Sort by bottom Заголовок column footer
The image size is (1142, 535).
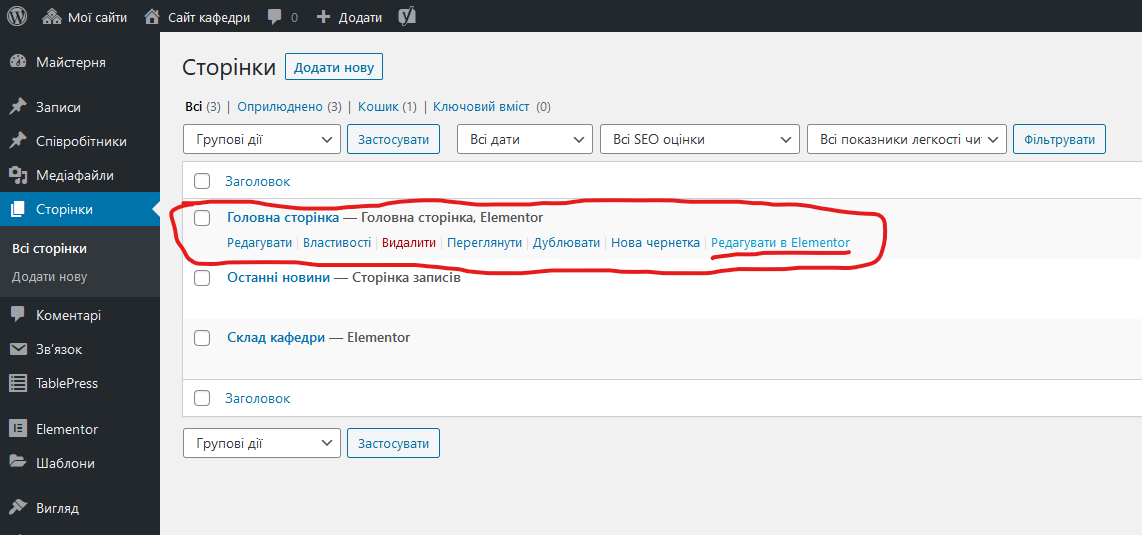click(257, 398)
